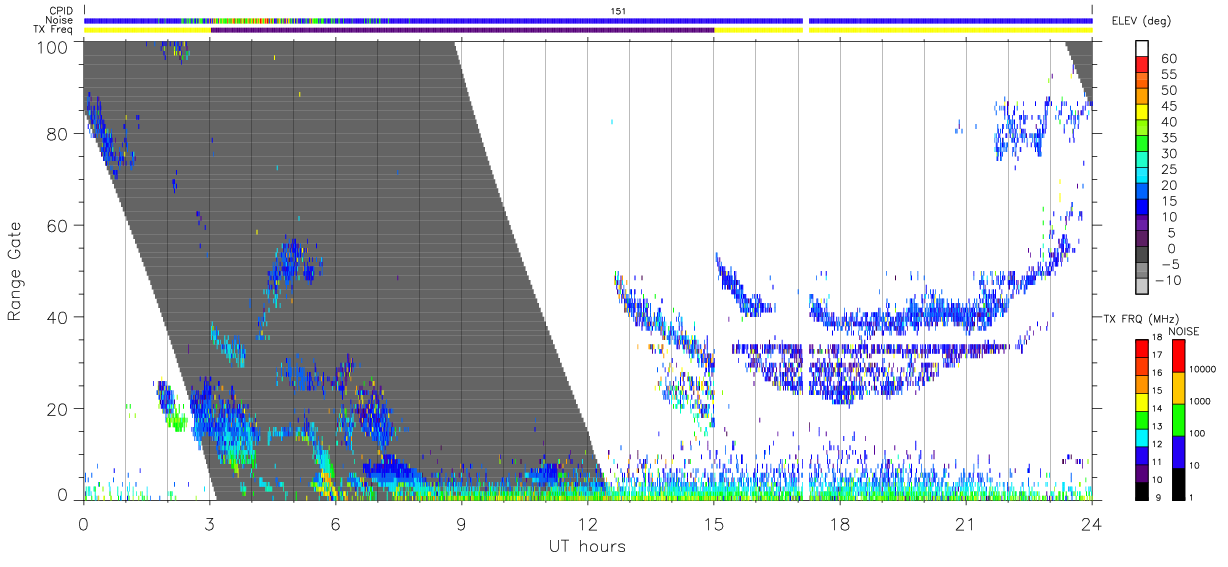Click the white top segment of ELEV bar
The width and height of the screenshot is (1228, 567).
1142,49
